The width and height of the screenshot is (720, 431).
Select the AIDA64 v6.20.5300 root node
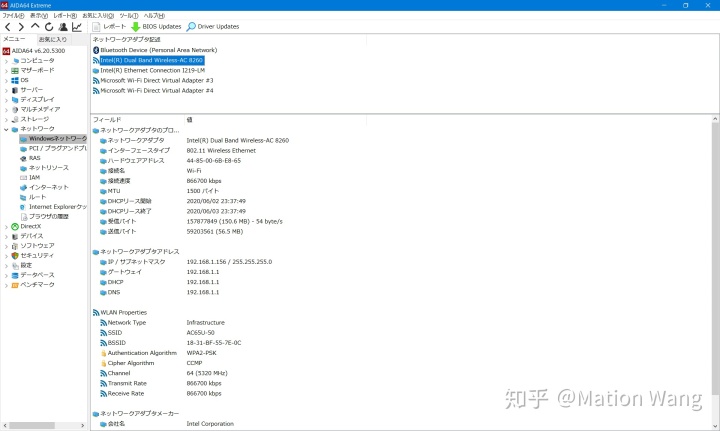pyautogui.click(x=34, y=51)
